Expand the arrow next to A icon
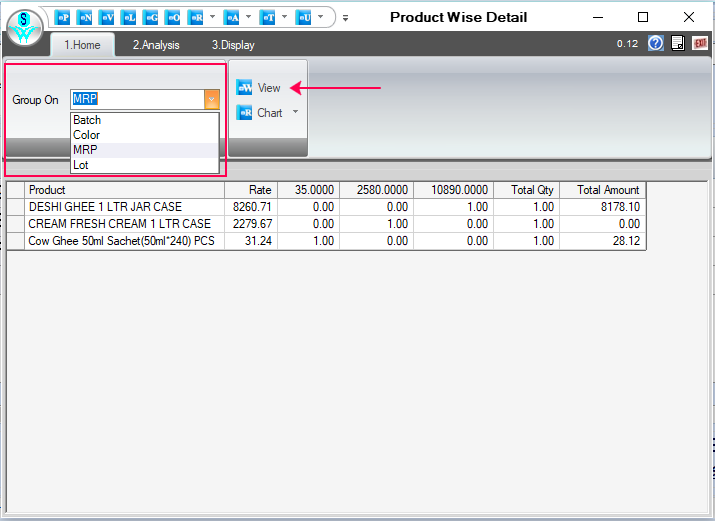 [x=249, y=17]
